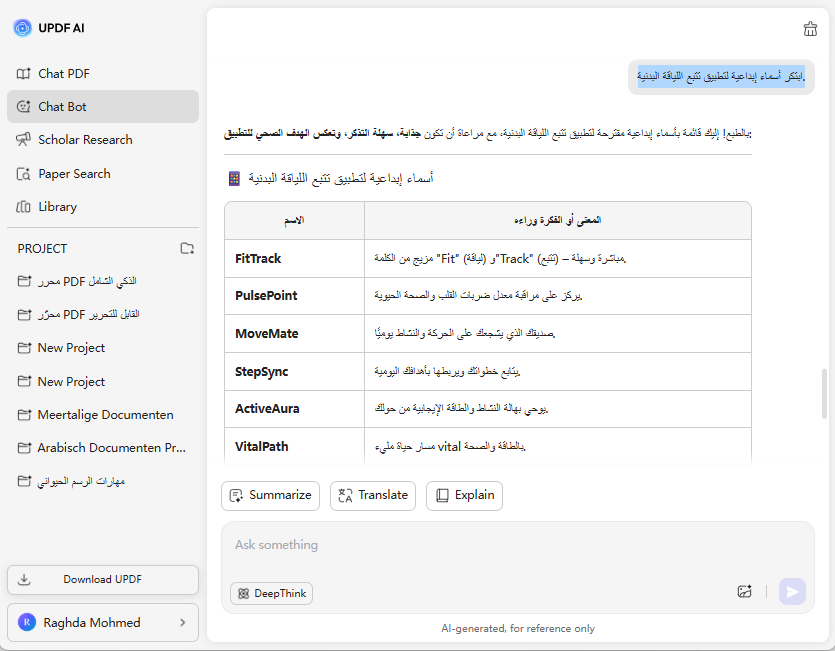This screenshot has height=651, width=835.
Task: Open the Chat PDF section
Action: pyautogui.click(x=60, y=73)
